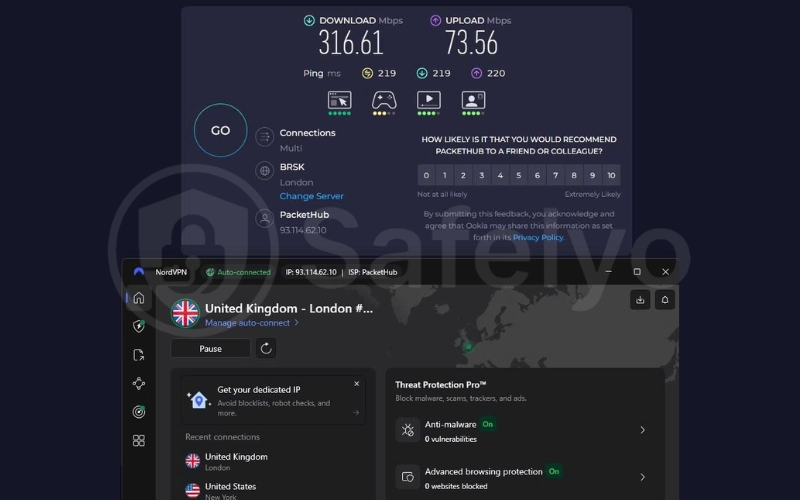Open Privacy Policy link
Image resolution: width=800 pixels, height=500 pixels.
coord(538,237)
